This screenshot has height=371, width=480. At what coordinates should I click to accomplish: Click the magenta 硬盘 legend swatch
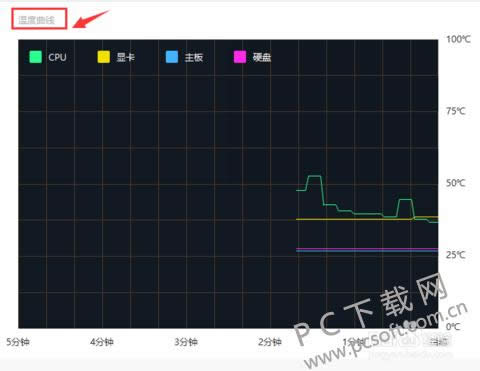[240, 57]
